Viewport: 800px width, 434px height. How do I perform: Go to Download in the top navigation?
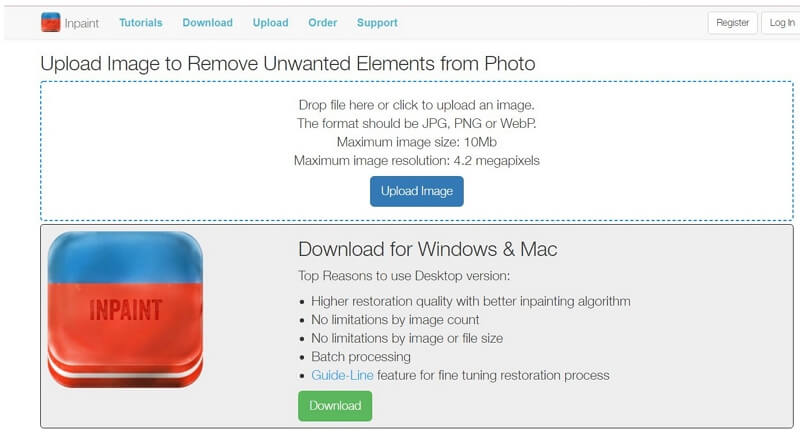pos(208,22)
